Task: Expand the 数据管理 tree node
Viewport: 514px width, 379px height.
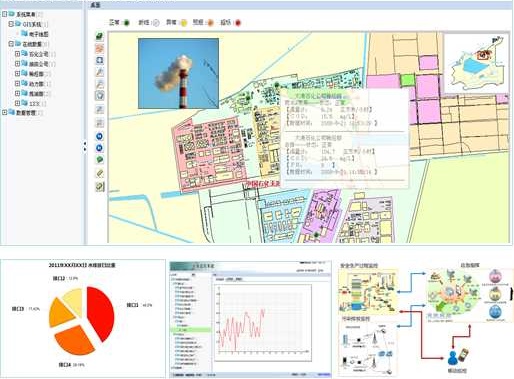Action: click(5, 113)
